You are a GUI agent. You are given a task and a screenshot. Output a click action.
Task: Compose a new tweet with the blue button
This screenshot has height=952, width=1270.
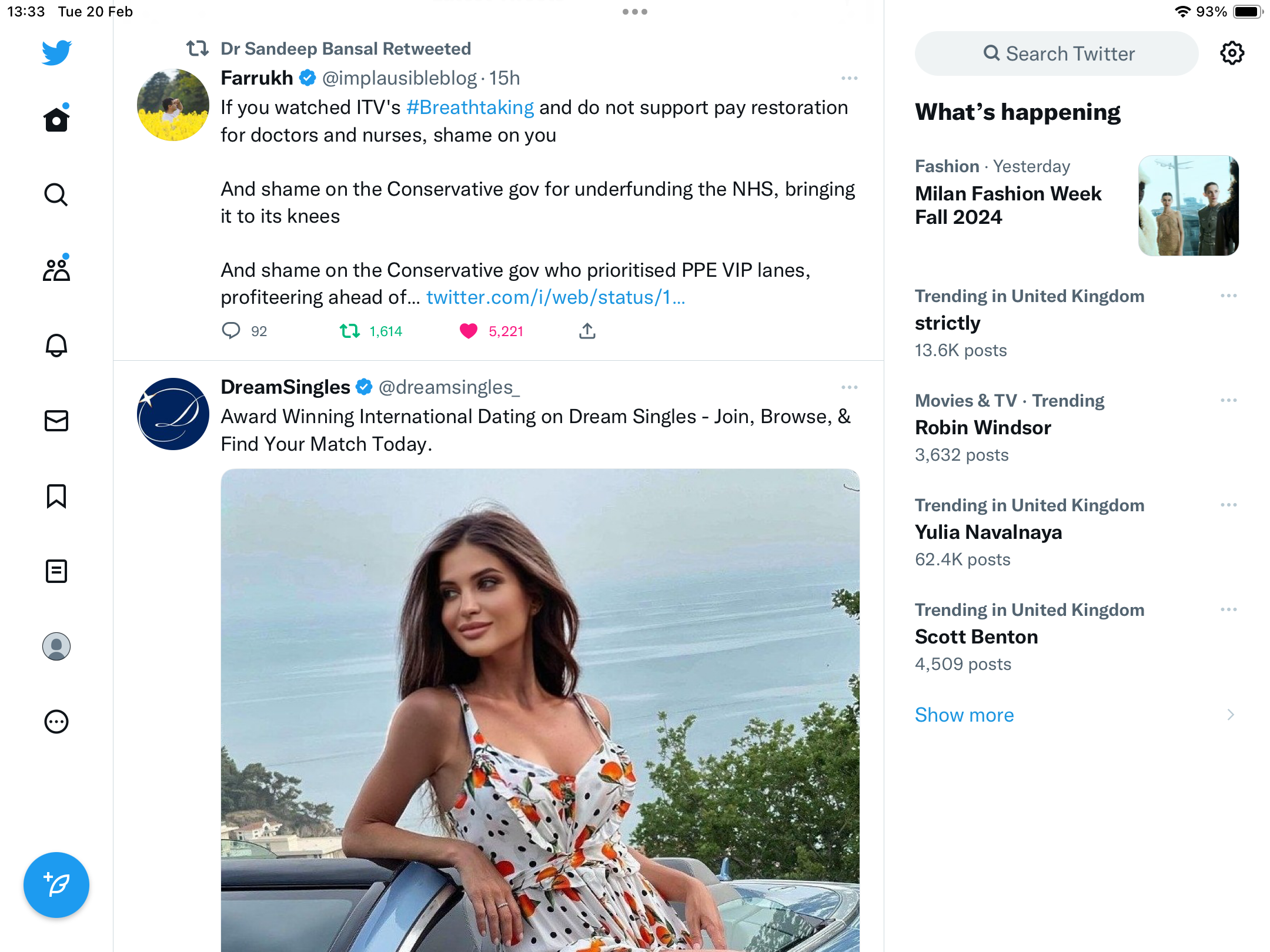point(56,884)
